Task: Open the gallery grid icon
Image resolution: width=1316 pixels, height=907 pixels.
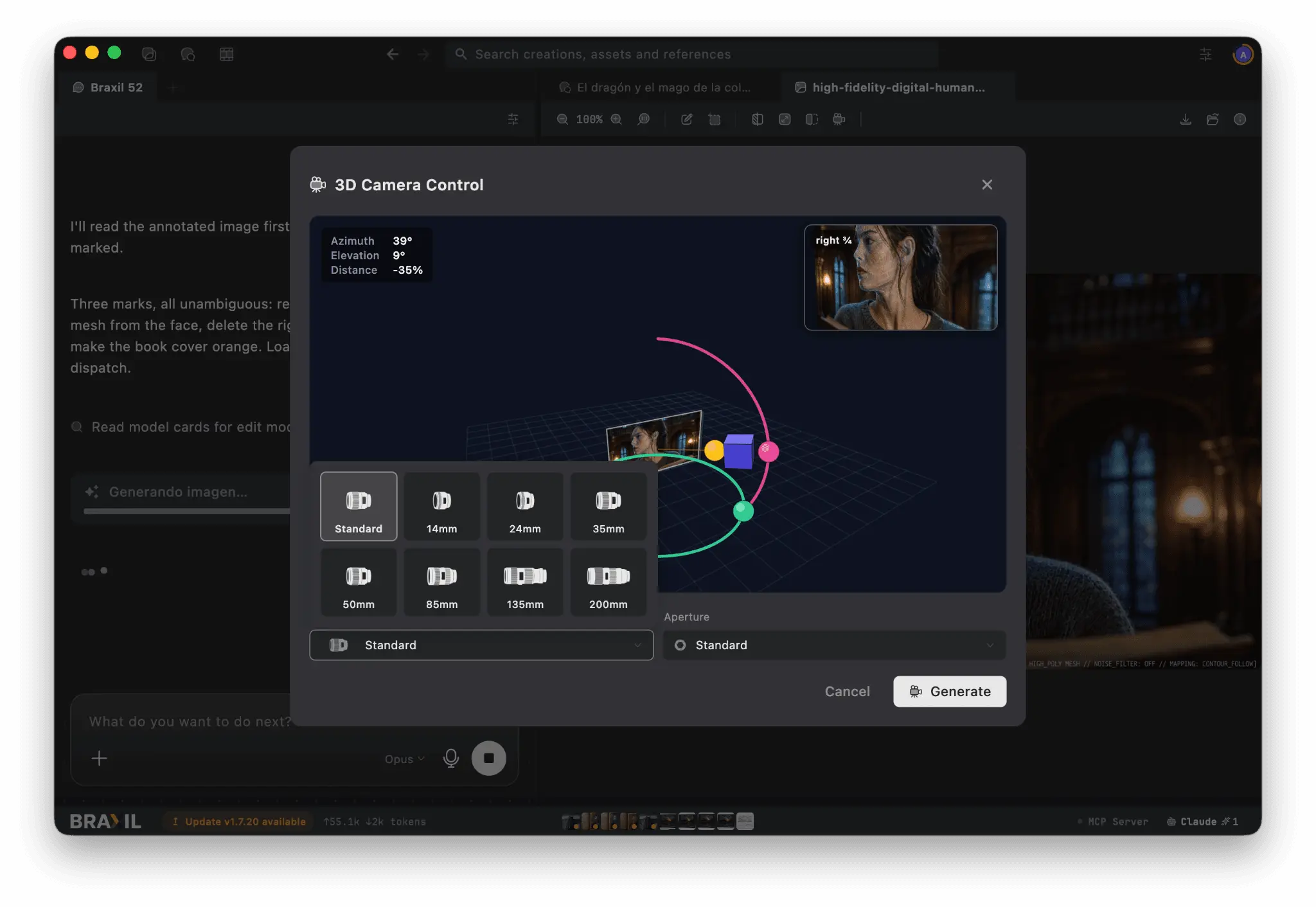Action: pos(226,55)
